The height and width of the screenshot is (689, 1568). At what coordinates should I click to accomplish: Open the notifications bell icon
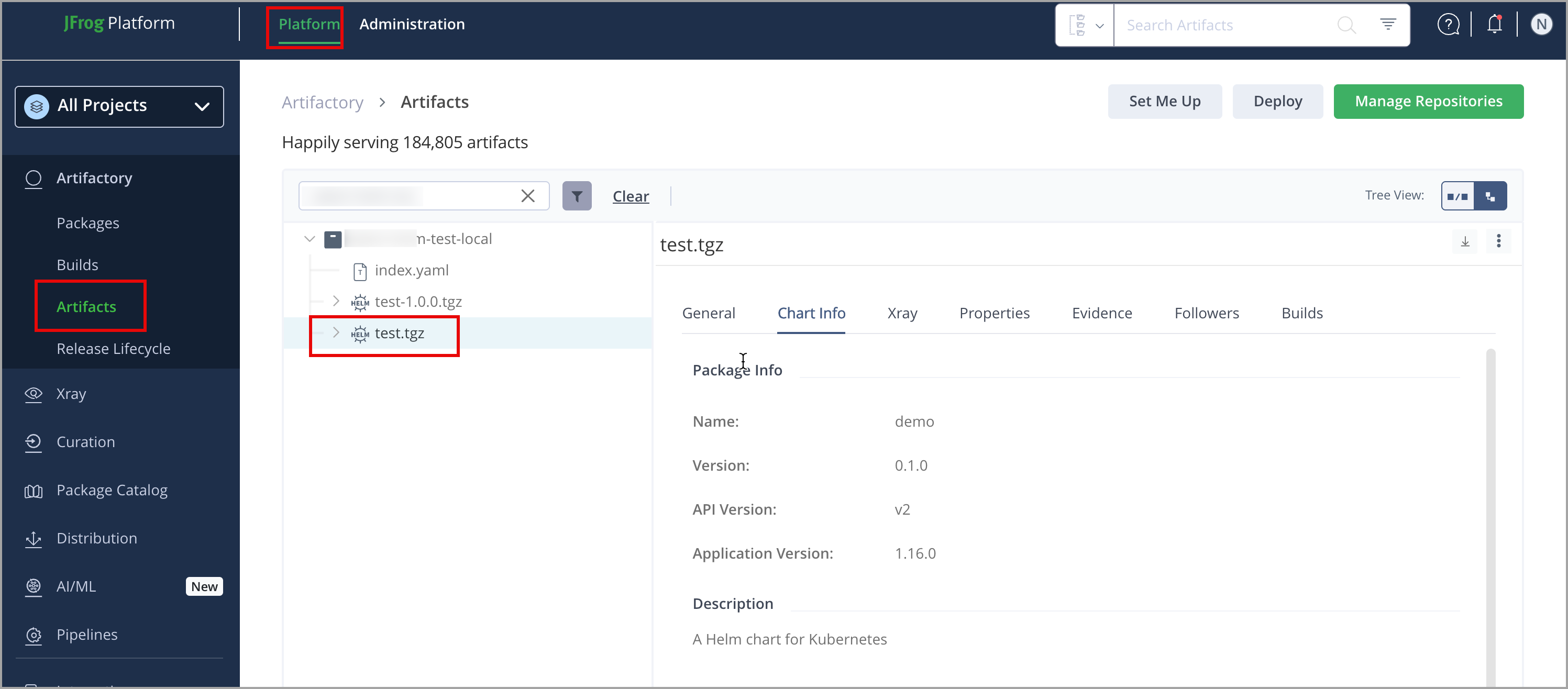click(x=1494, y=25)
